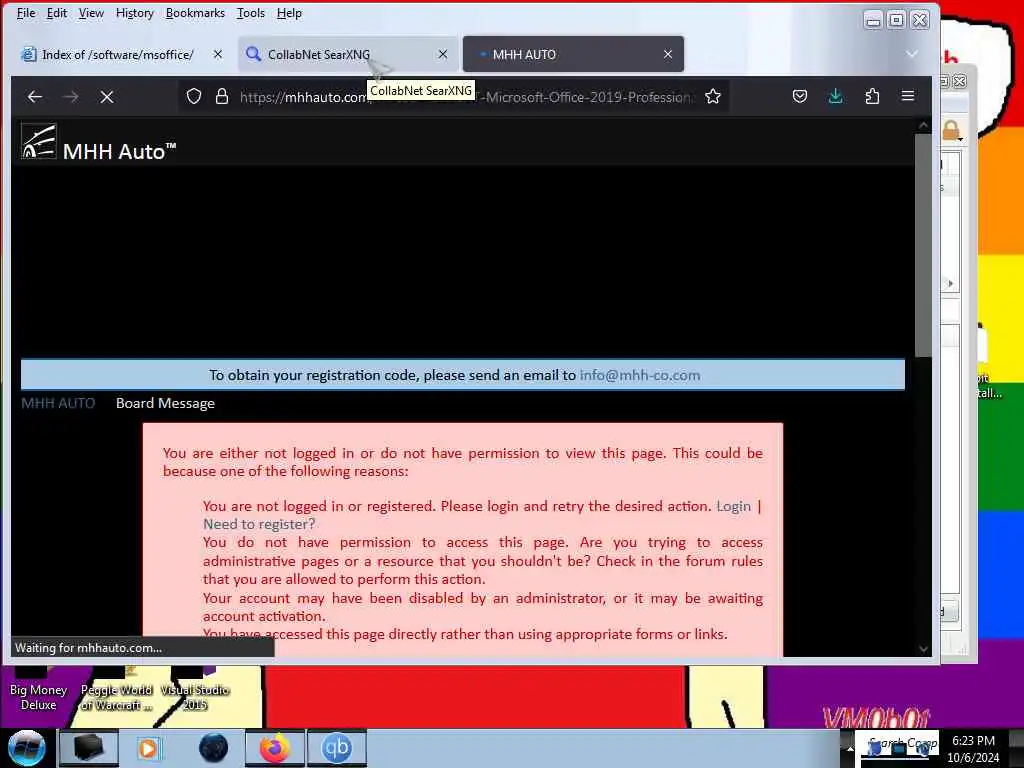1024x768 pixels.
Task: Save the page to Pocket
Action: click(799, 97)
